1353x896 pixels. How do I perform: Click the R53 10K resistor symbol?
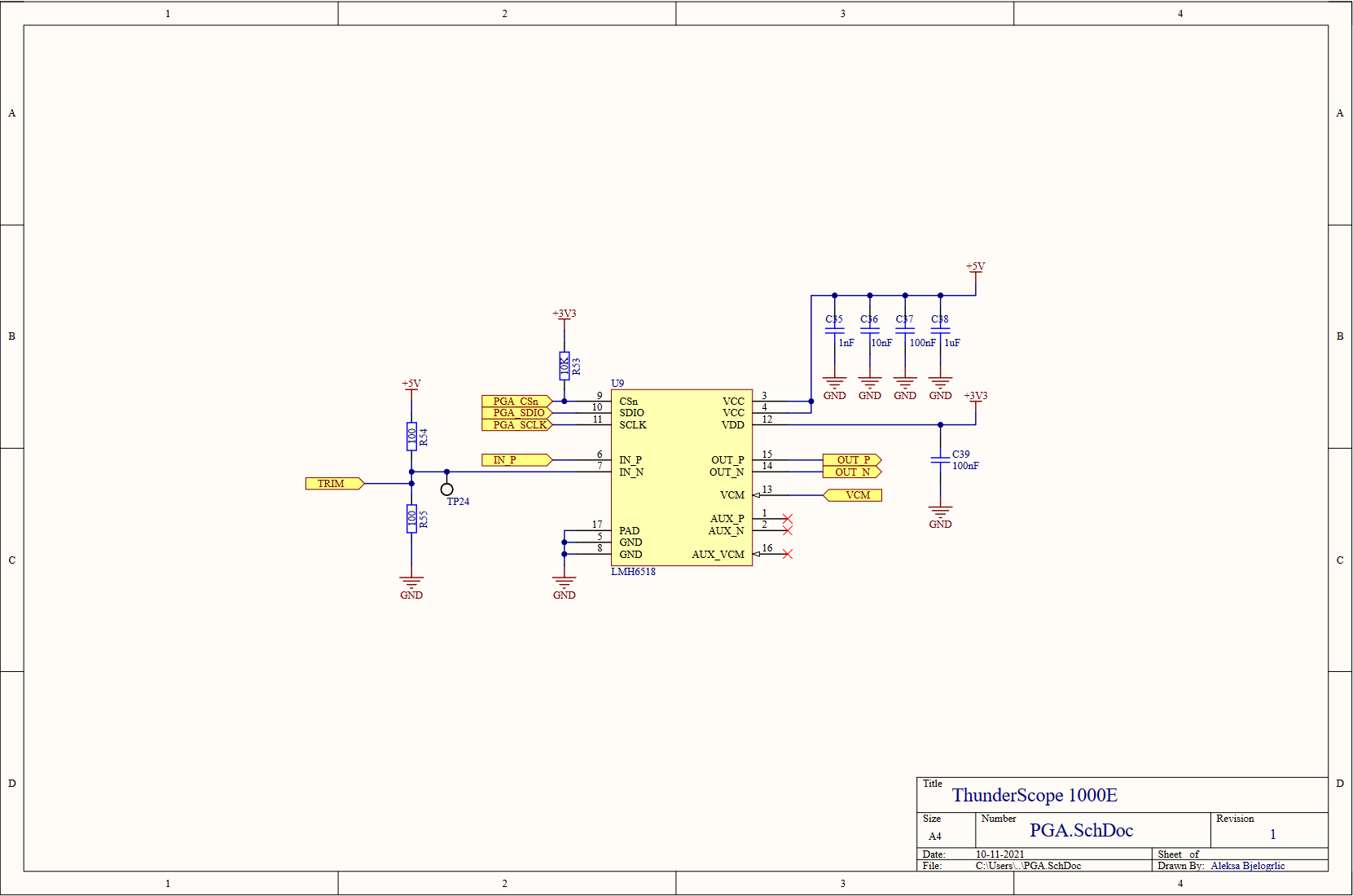(564, 366)
